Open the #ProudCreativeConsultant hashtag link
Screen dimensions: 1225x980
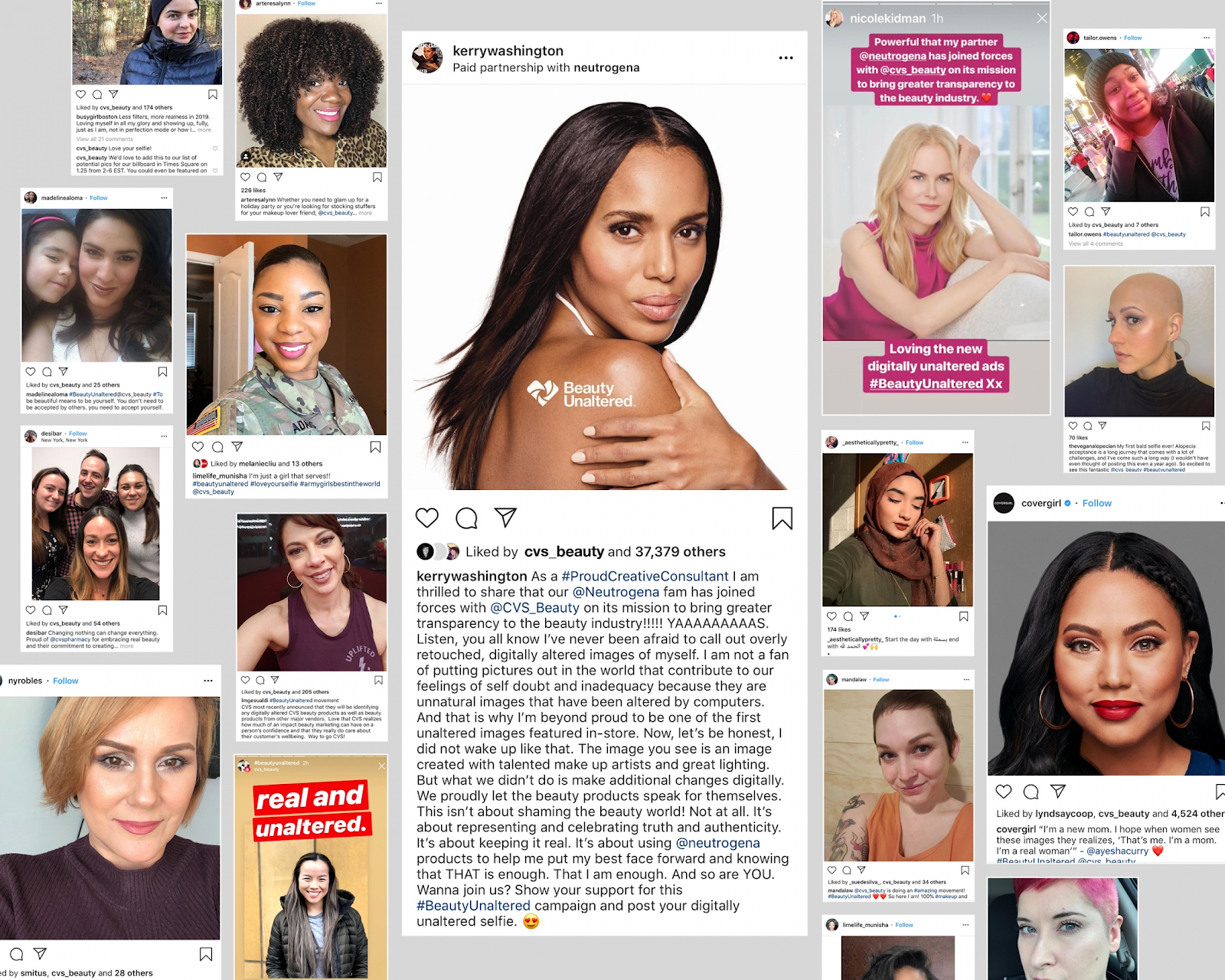(x=645, y=577)
